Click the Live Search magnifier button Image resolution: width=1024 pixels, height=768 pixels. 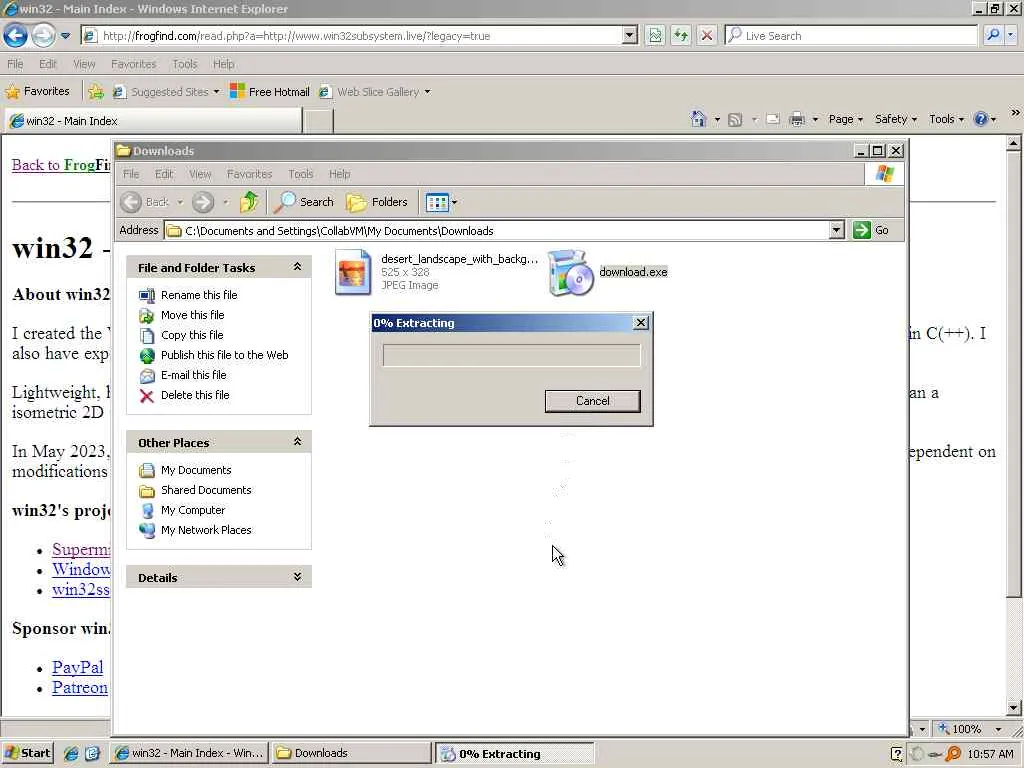[x=993, y=35]
